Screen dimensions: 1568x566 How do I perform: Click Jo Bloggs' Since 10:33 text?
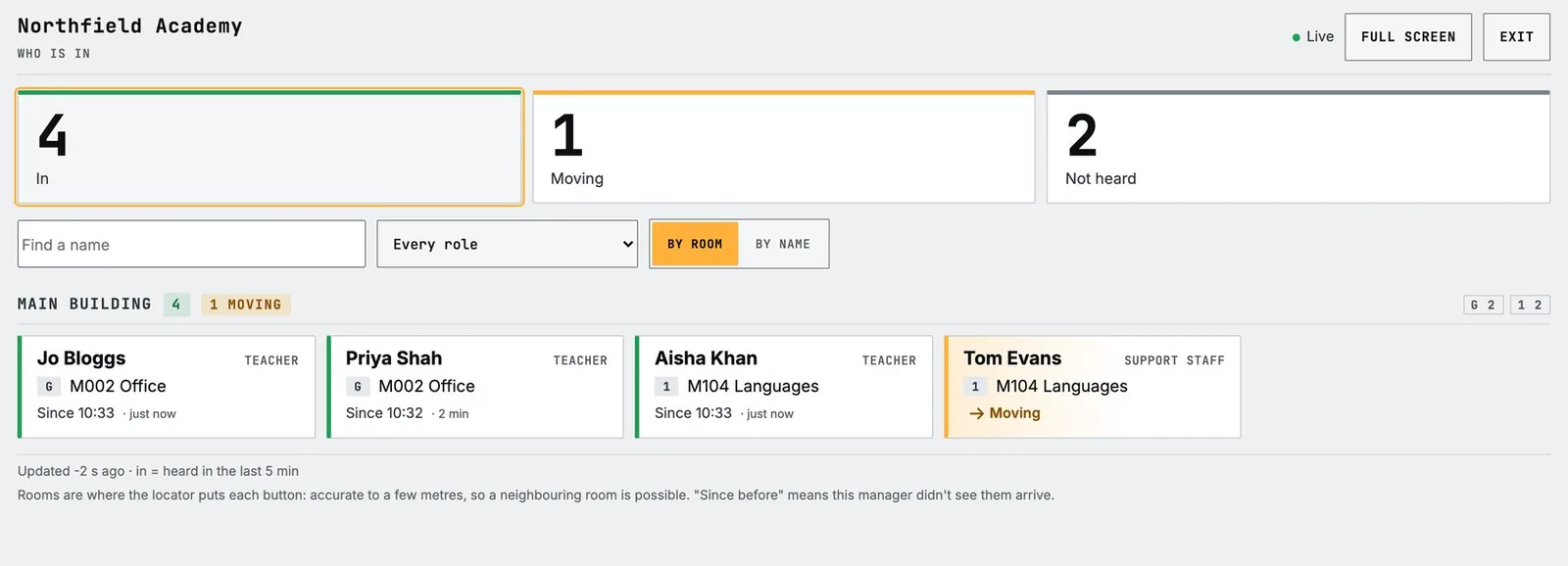coord(75,413)
